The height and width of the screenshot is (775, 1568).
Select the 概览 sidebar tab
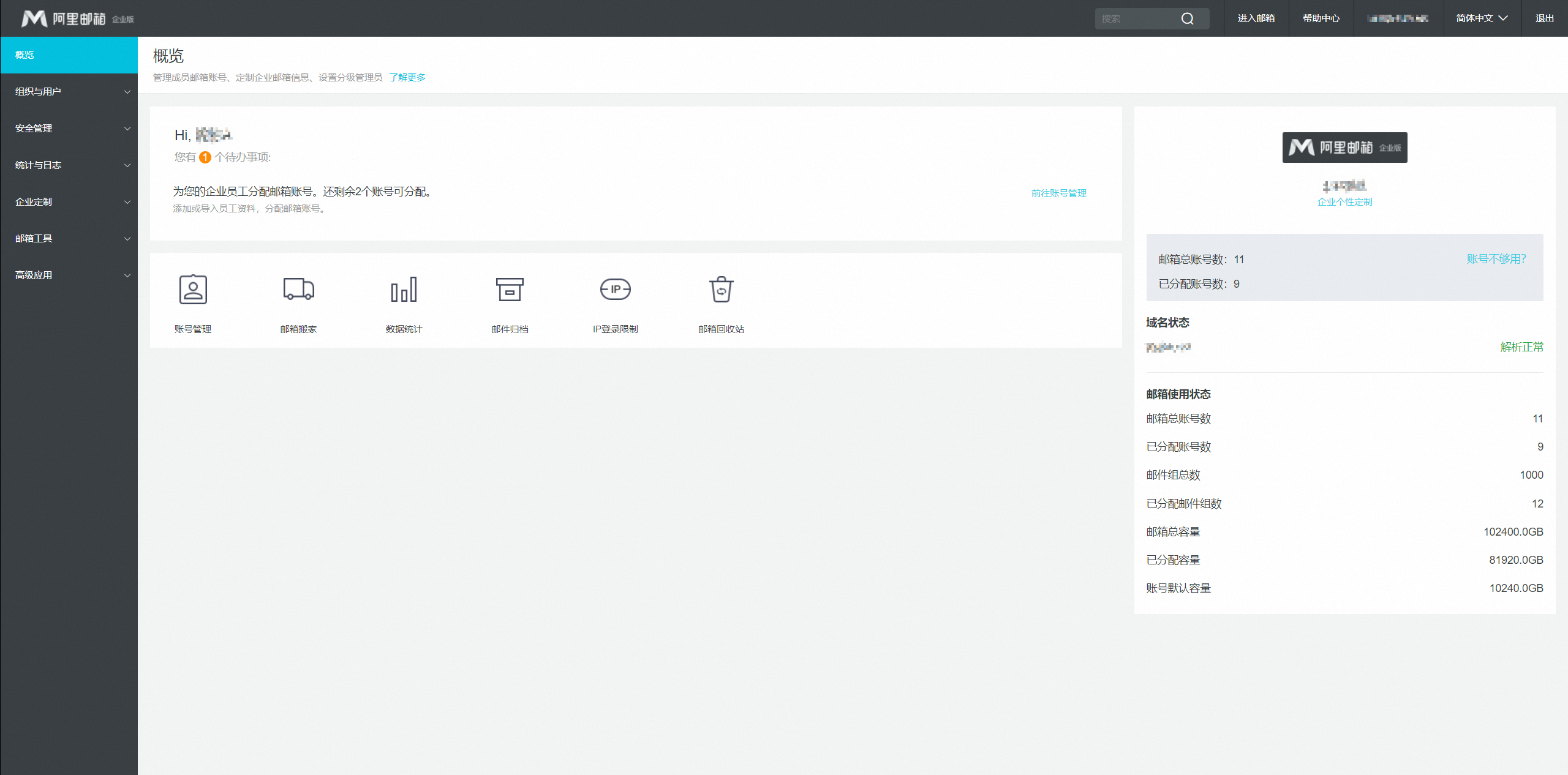[69, 55]
